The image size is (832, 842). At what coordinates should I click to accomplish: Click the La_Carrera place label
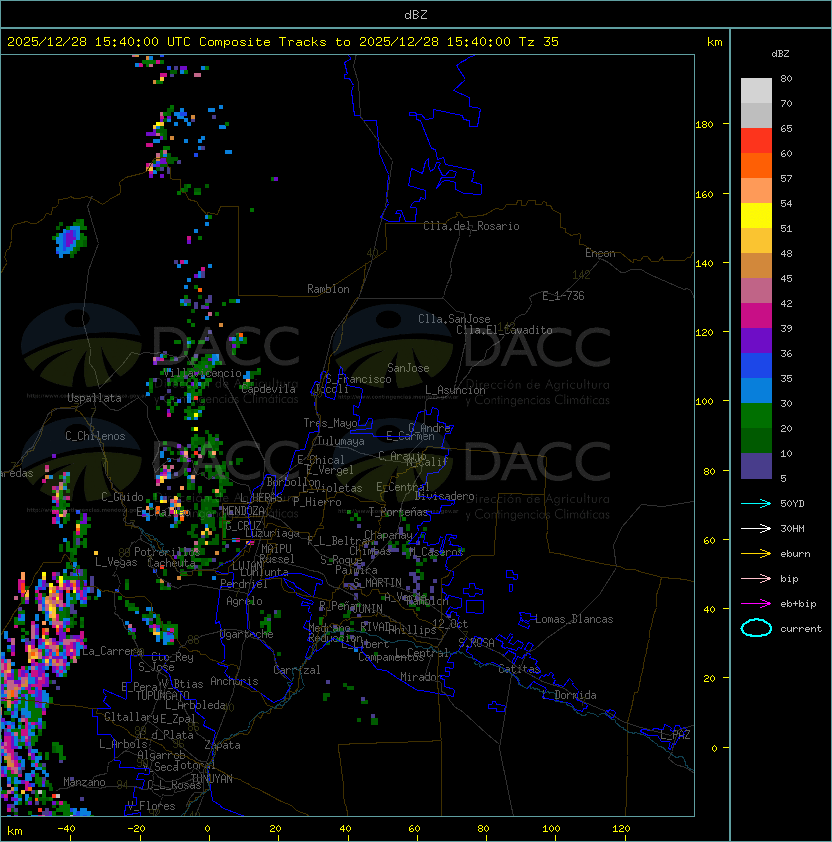[113, 651]
